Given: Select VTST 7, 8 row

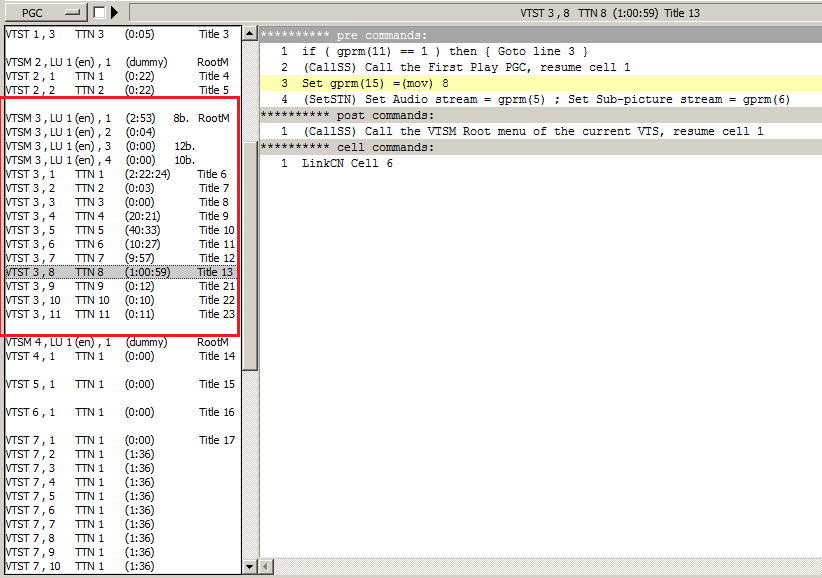Looking at the screenshot, I should [x=122, y=539].
